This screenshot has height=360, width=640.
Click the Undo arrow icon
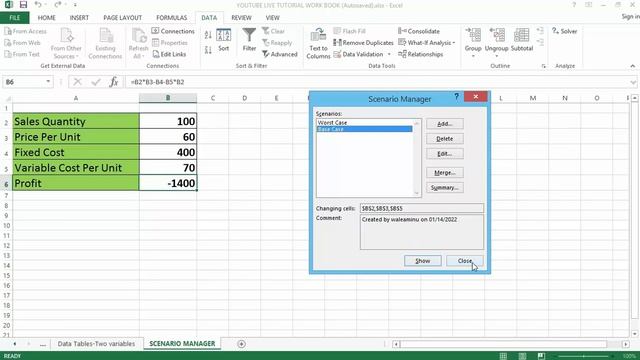pyautogui.click(x=38, y=5)
